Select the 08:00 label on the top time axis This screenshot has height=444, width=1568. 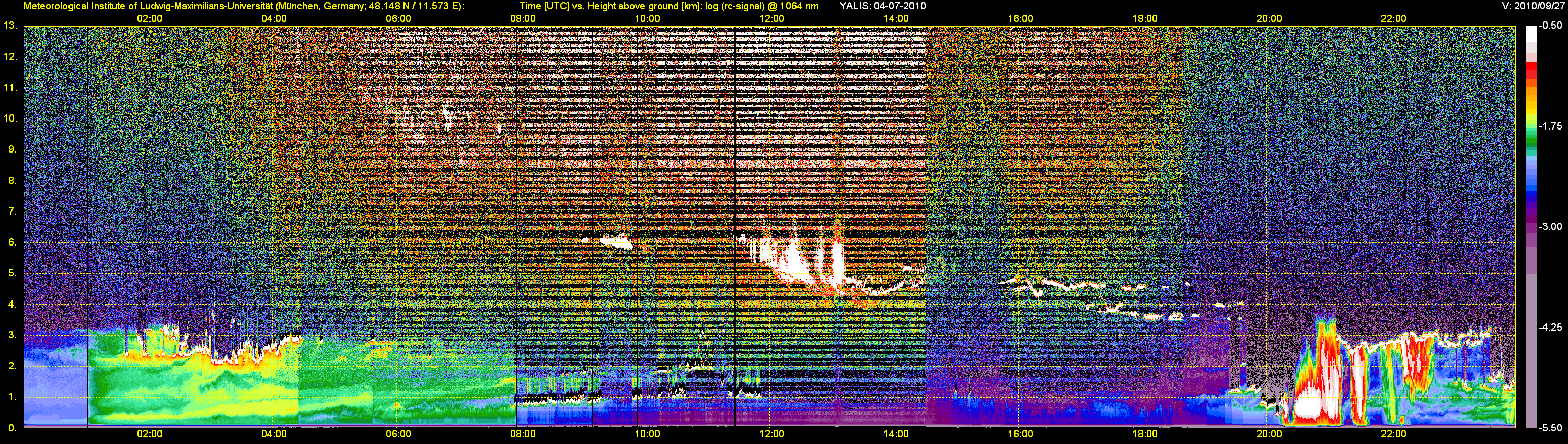[x=523, y=19]
